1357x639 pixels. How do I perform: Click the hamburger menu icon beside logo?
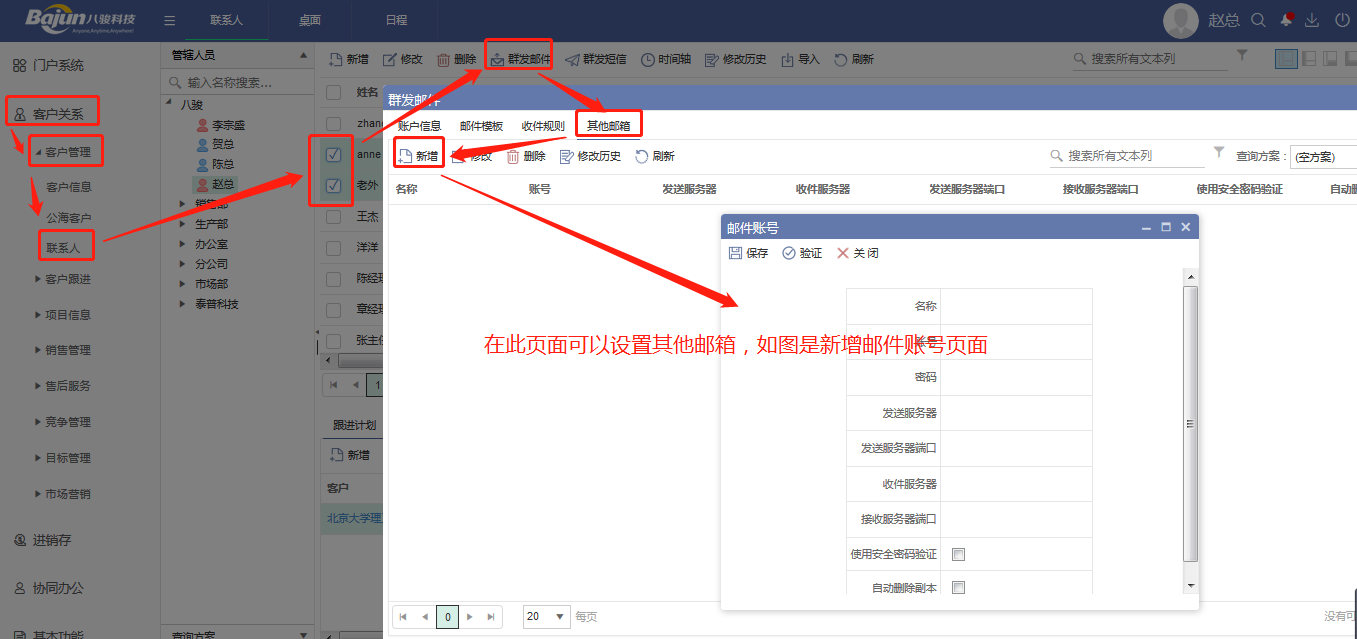(x=170, y=20)
